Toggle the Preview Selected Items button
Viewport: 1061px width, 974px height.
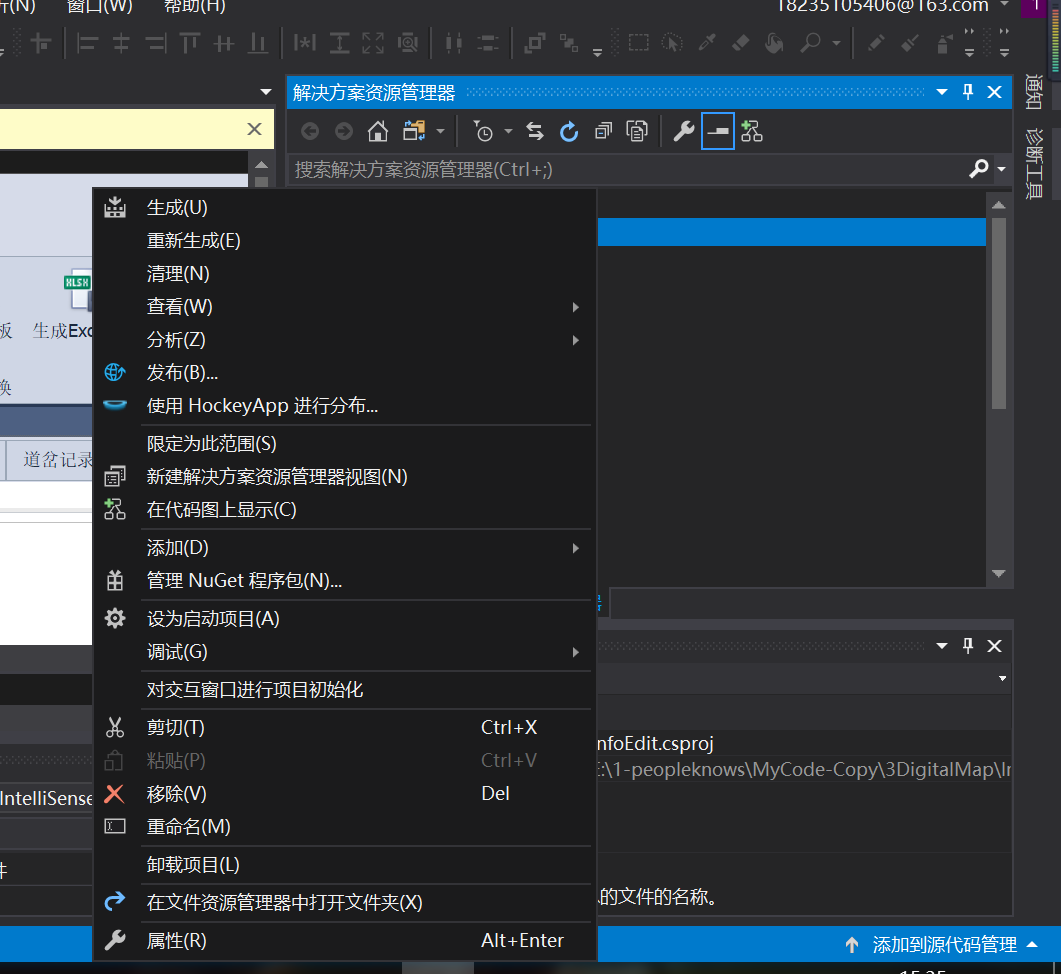(718, 131)
